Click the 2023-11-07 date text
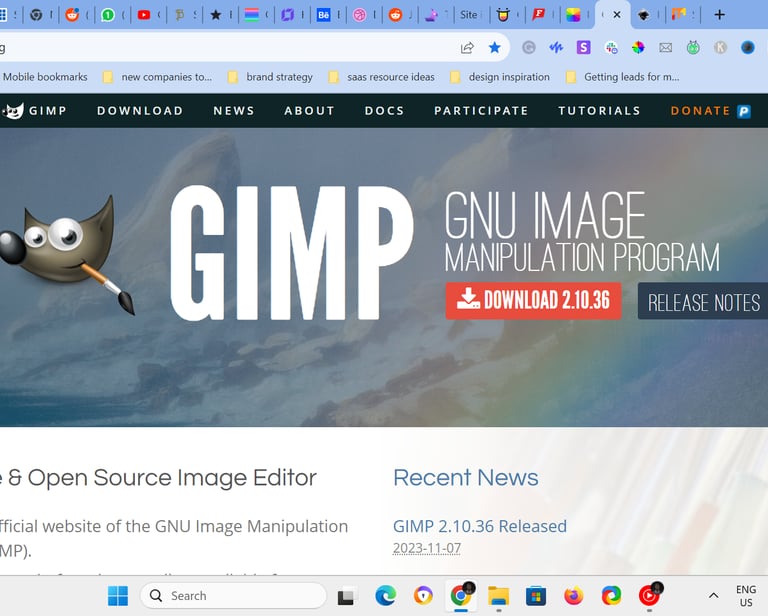This screenshot has width=768, height=616. click(427, 548)
